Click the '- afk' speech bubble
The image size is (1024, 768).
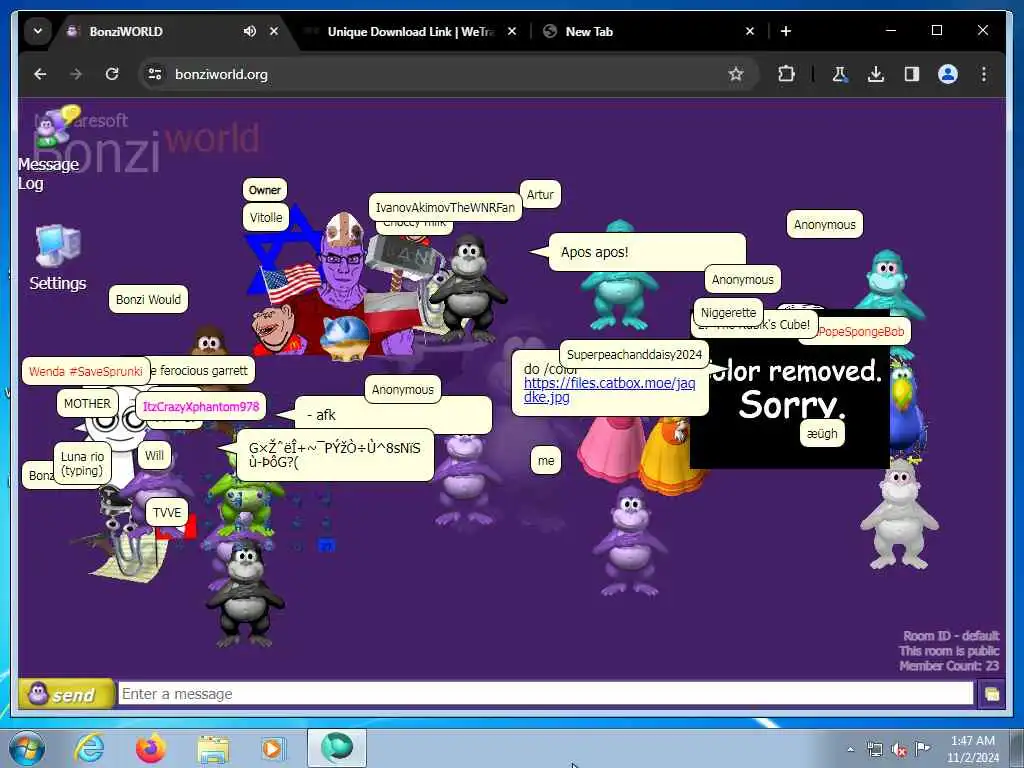click(x=393, y=415)
